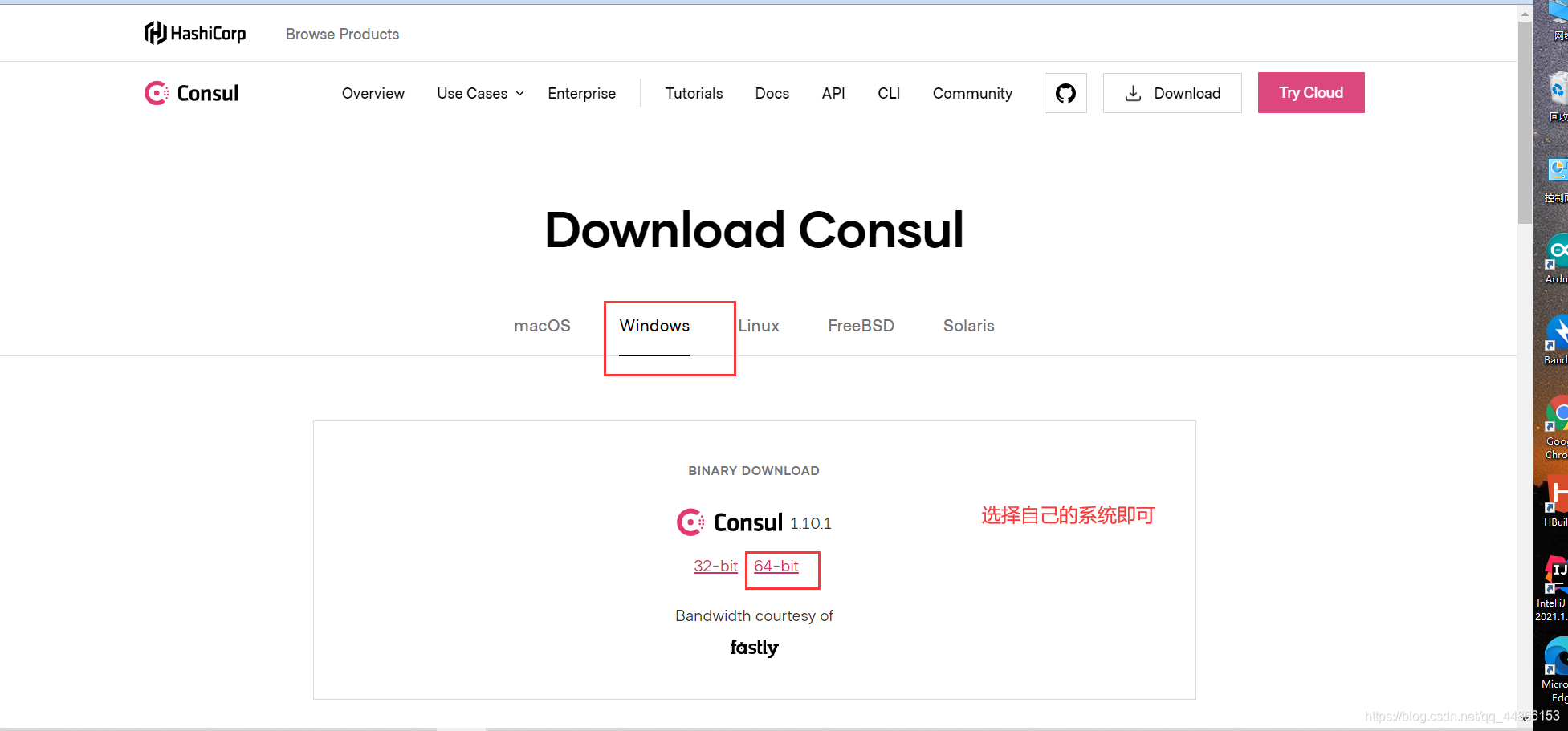Open the CLI page
The image size is (1568, 731).
(889, 93)
